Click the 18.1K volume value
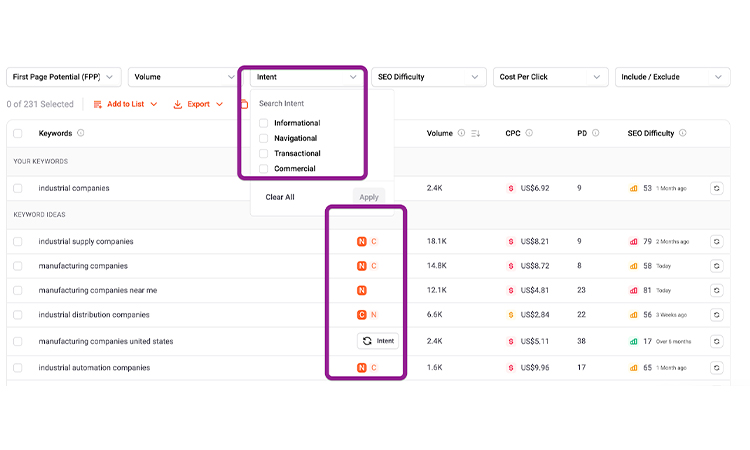750x450 pixels. click(x=437, y=241)
